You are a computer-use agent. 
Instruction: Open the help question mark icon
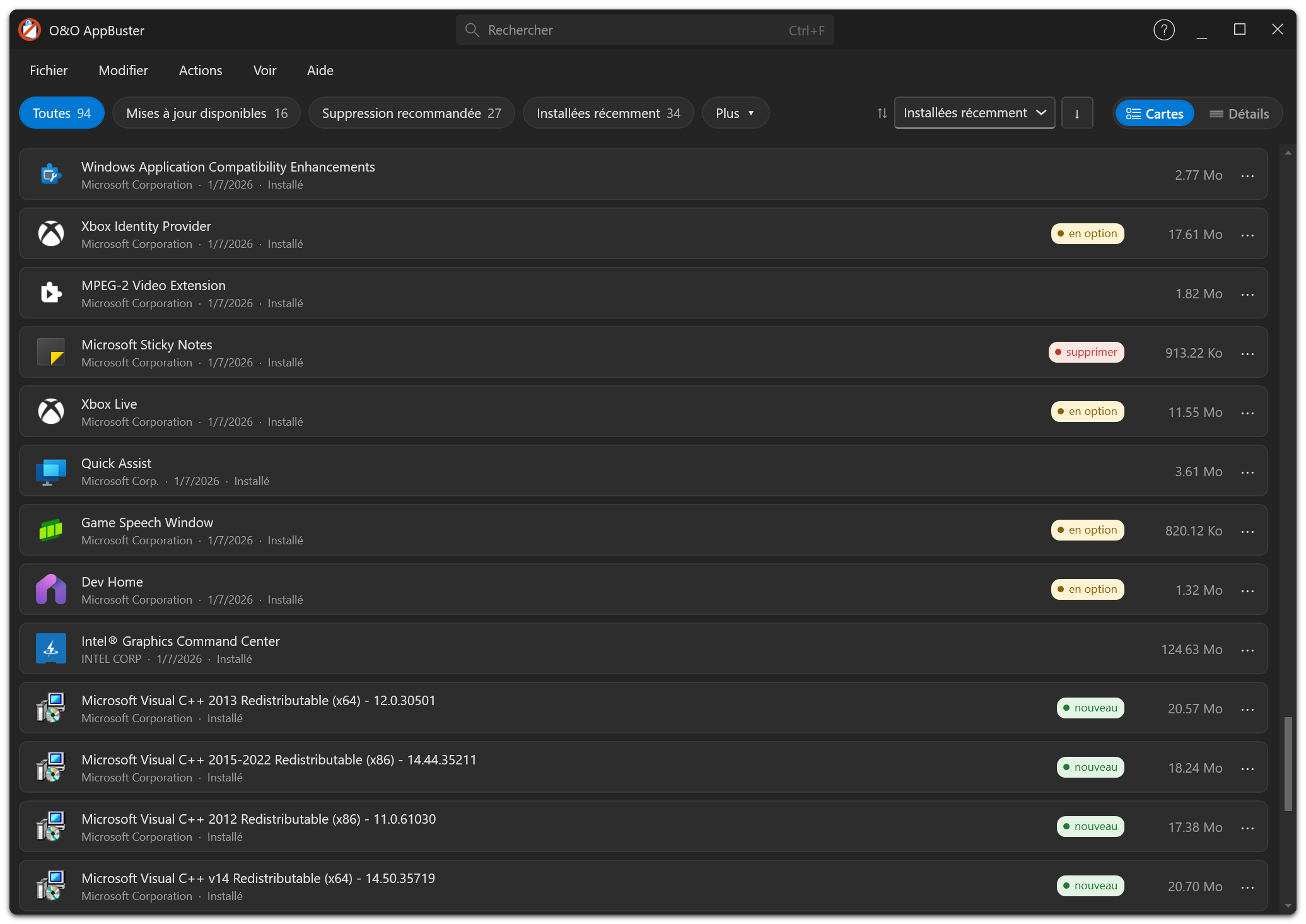click(x=1163, y=30)
